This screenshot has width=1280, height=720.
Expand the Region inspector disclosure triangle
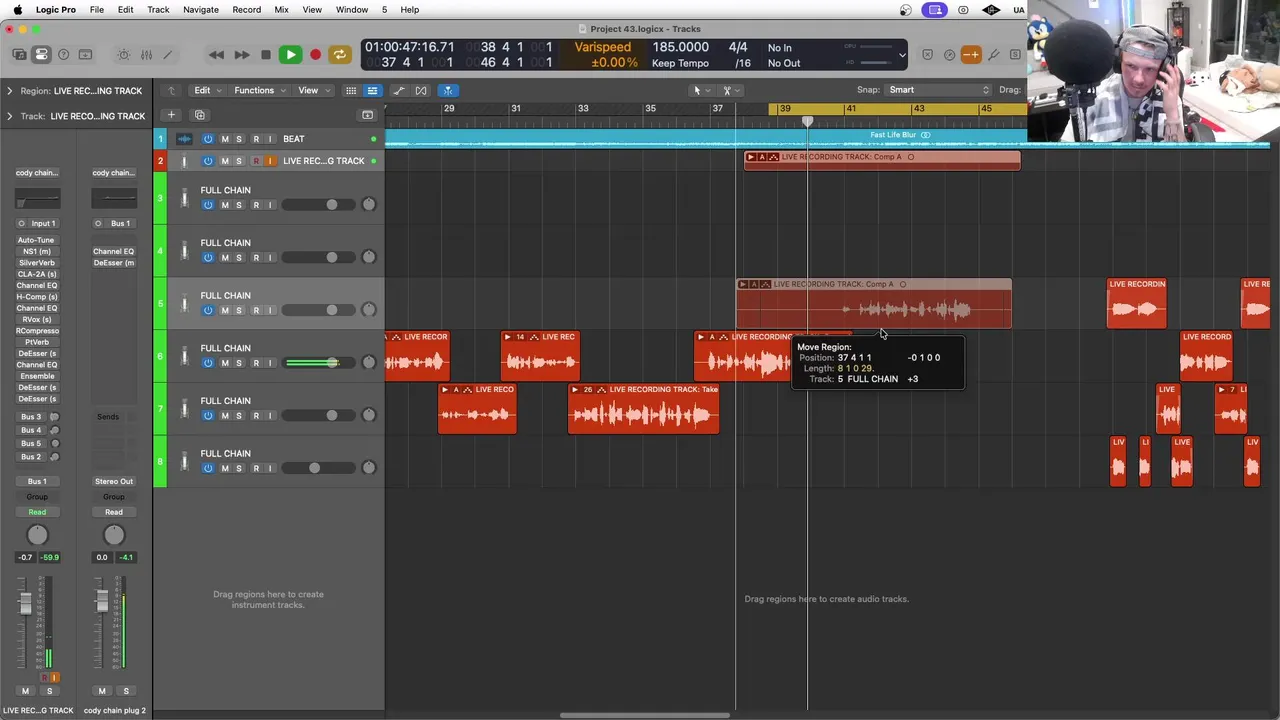[10, 91]
